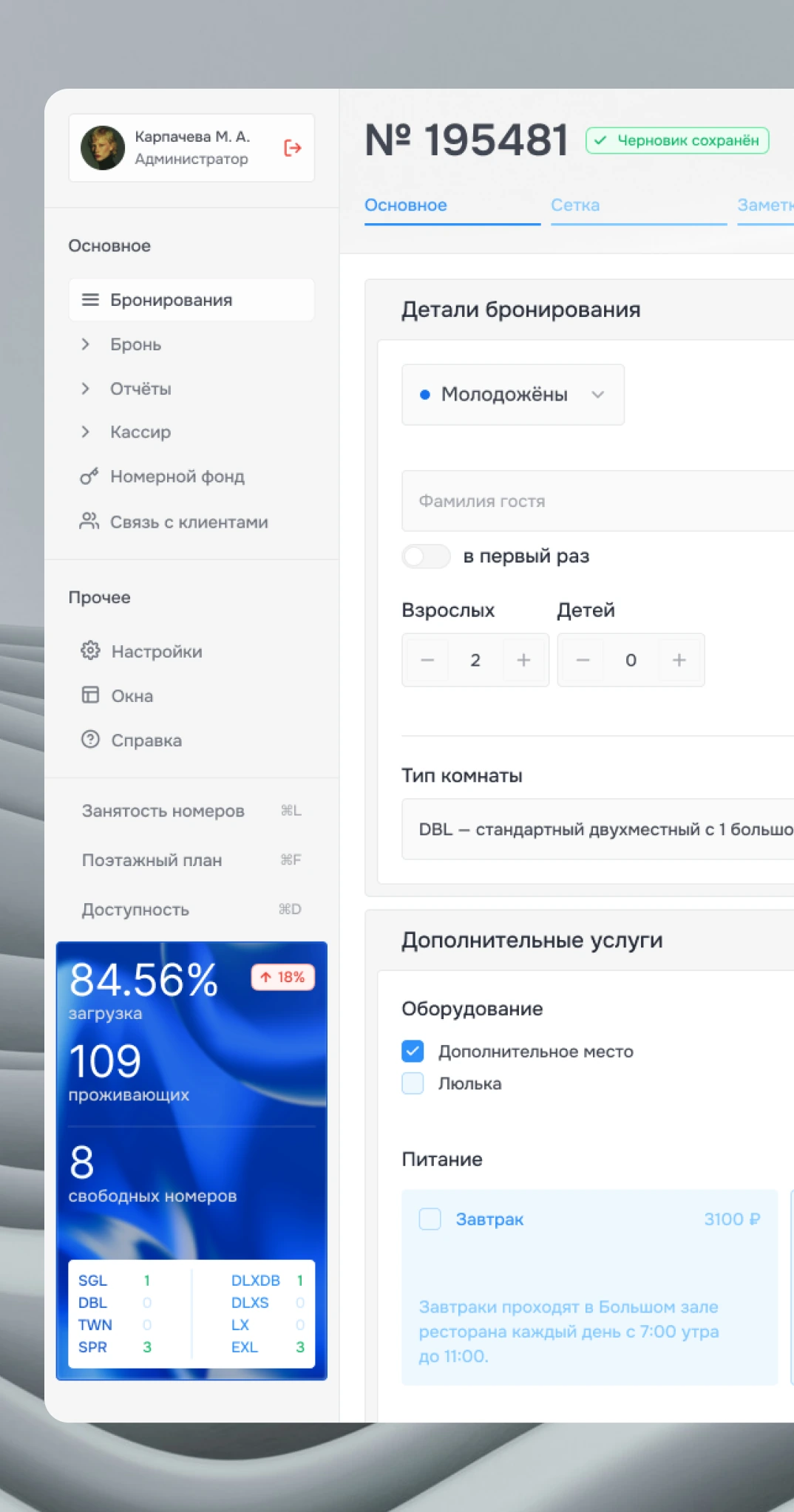Screen dimensions: 794x1512
Task: Decrease the Взрослых count with minus
Action: (x=427, y=660)
